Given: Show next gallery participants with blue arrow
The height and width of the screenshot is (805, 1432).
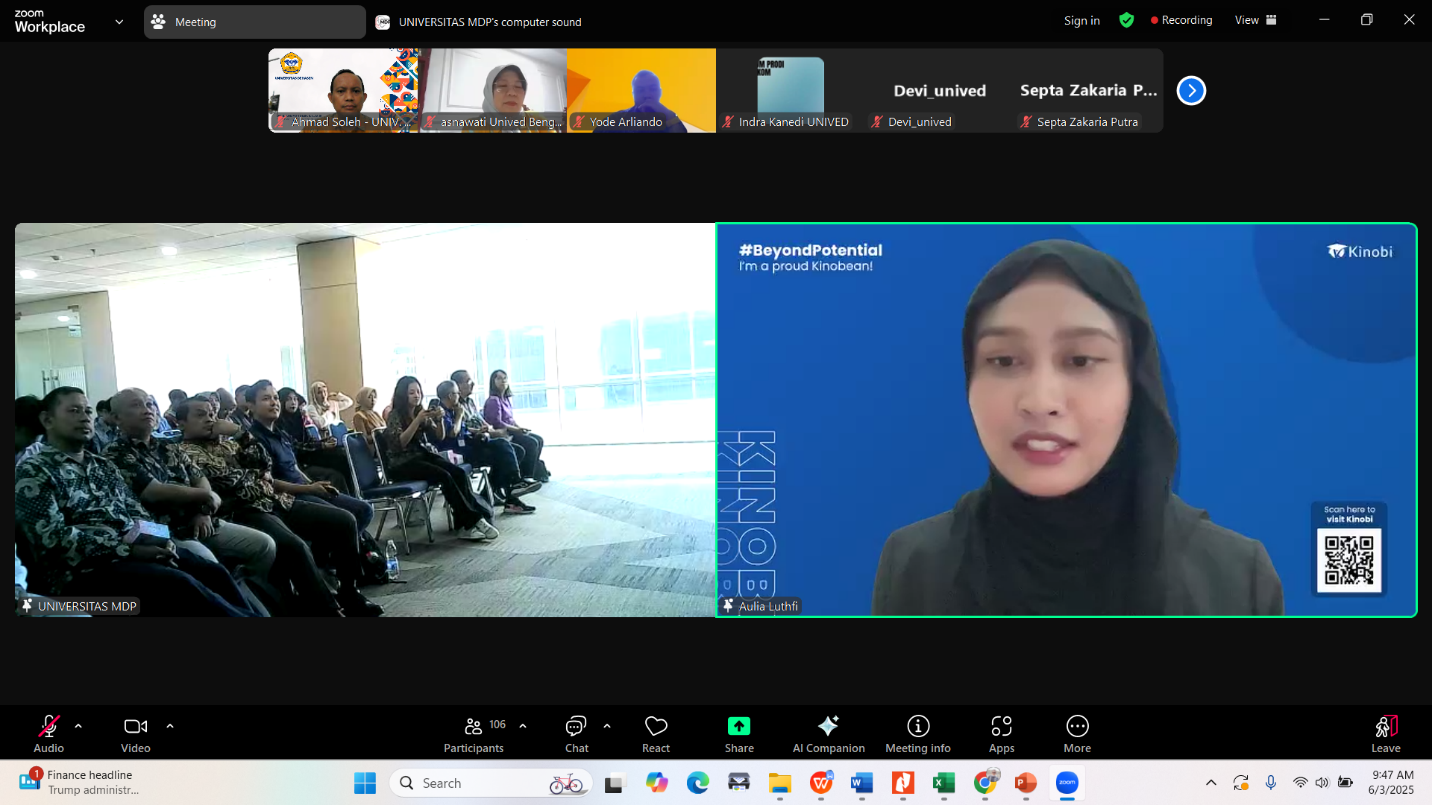Looking at the screenshot, I should coord(1191,91).
